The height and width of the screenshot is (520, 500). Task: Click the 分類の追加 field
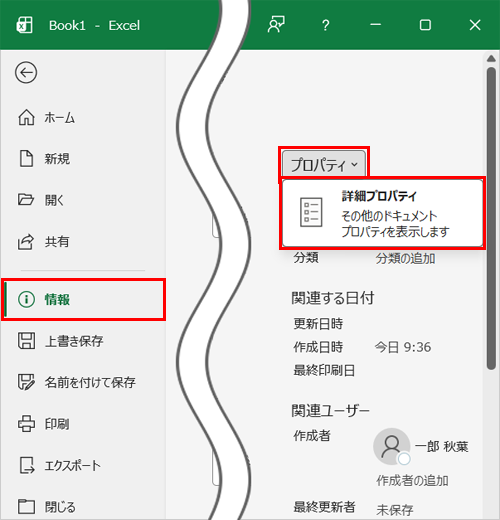pyautogui.click(x=405, y=258)
